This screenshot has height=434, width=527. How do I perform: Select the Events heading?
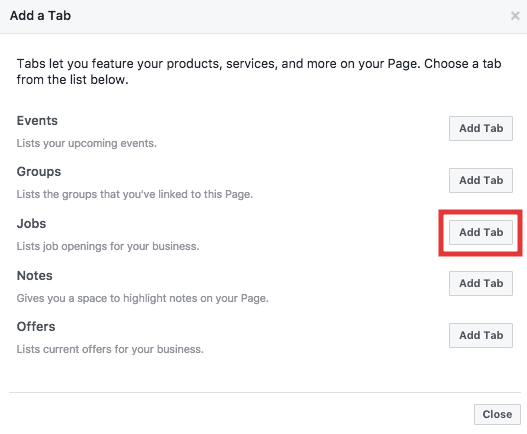pos(37,121)
